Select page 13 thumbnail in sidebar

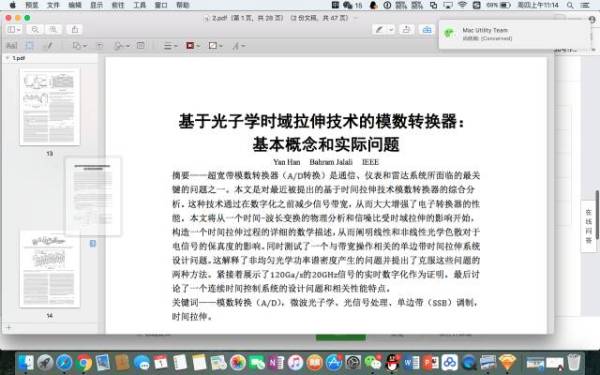coord(50,106)
